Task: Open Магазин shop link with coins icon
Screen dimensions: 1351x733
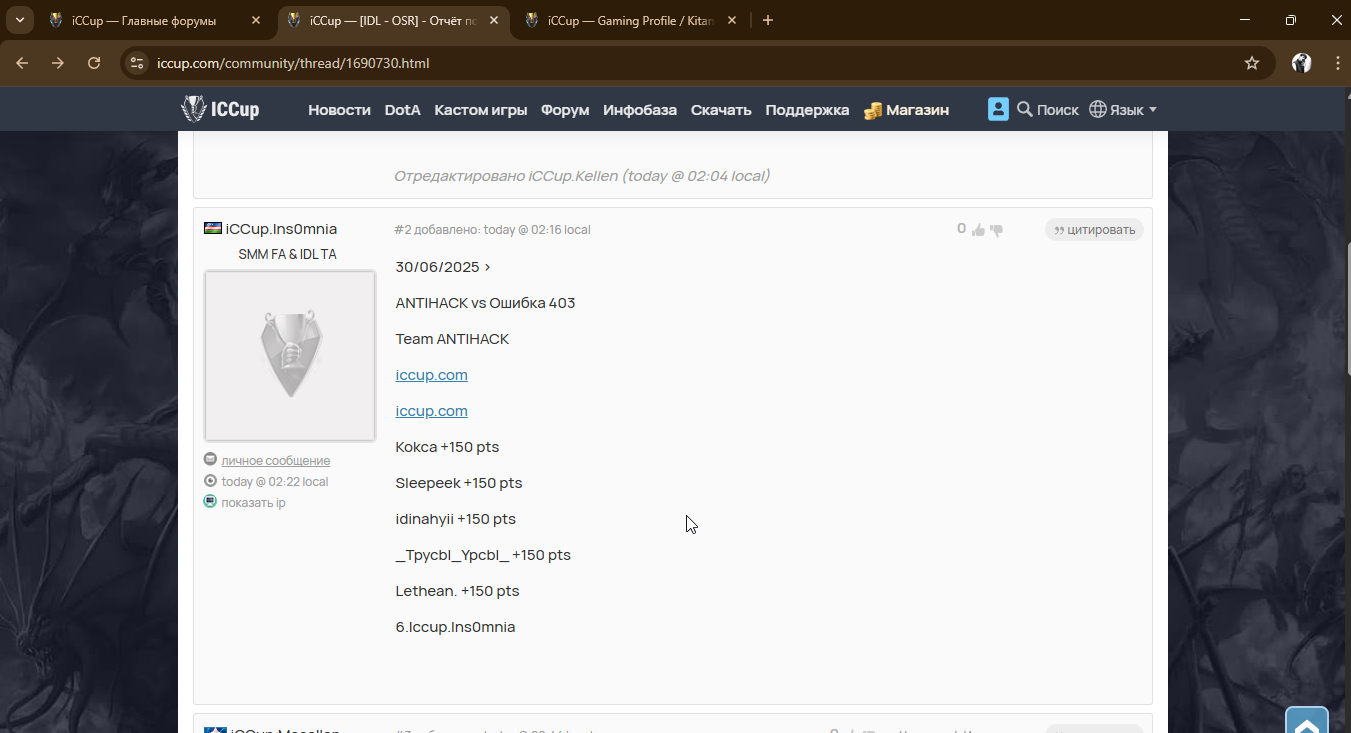Action: (x=907, y=110)
